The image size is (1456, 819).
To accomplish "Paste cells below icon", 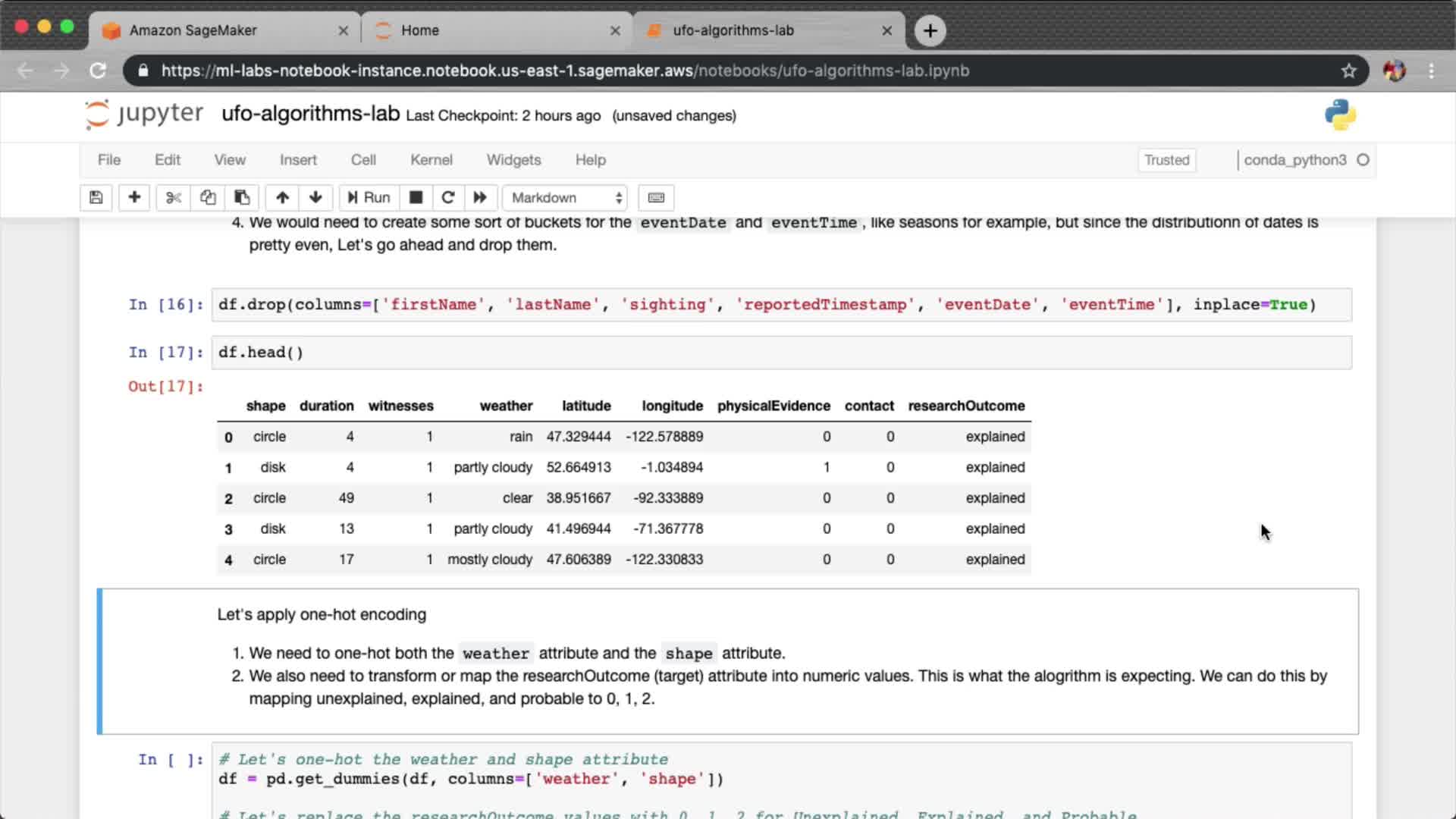I will pyautogui.click(x=242, y=198).
